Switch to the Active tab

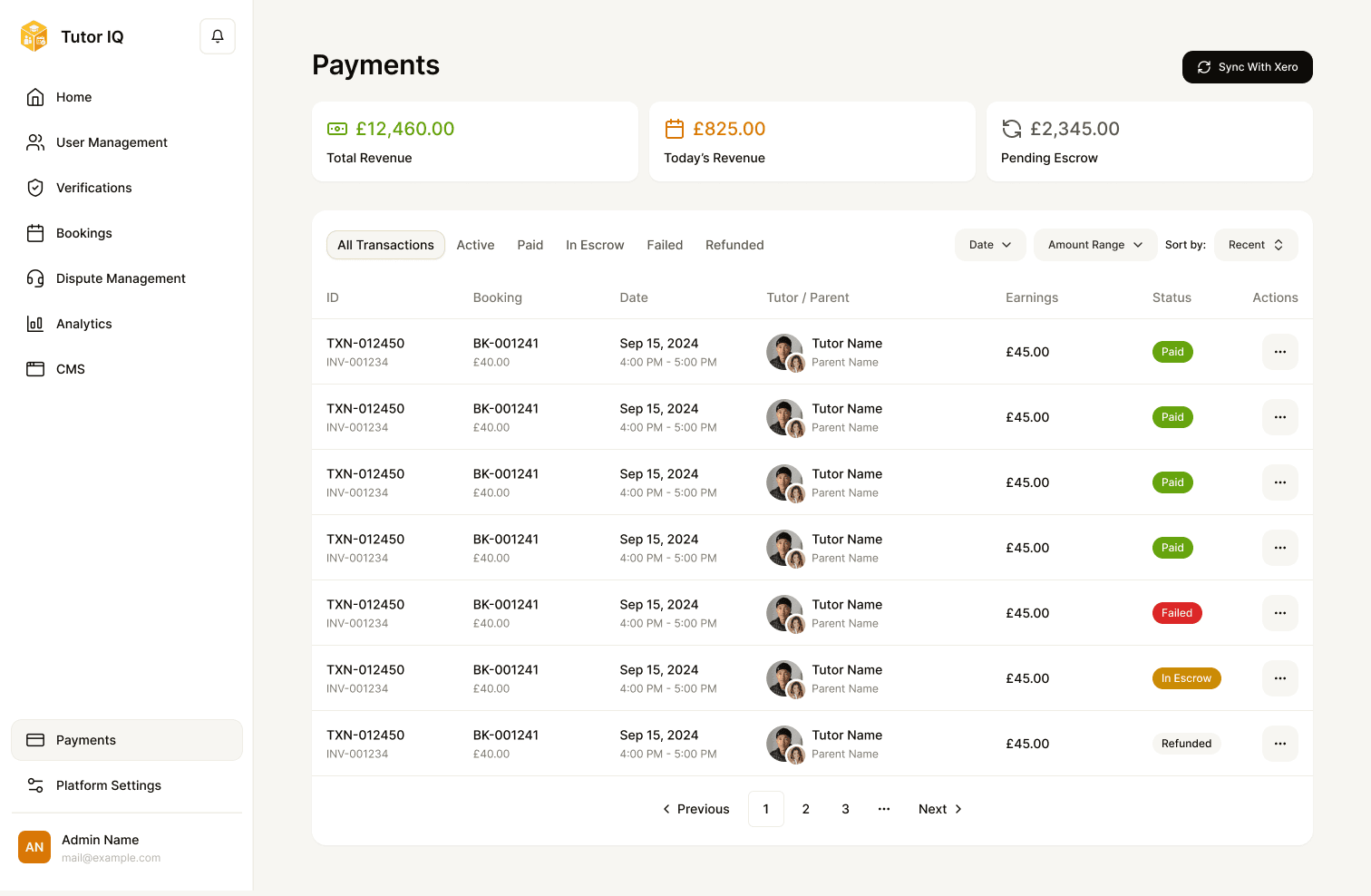tap(475, 245)
